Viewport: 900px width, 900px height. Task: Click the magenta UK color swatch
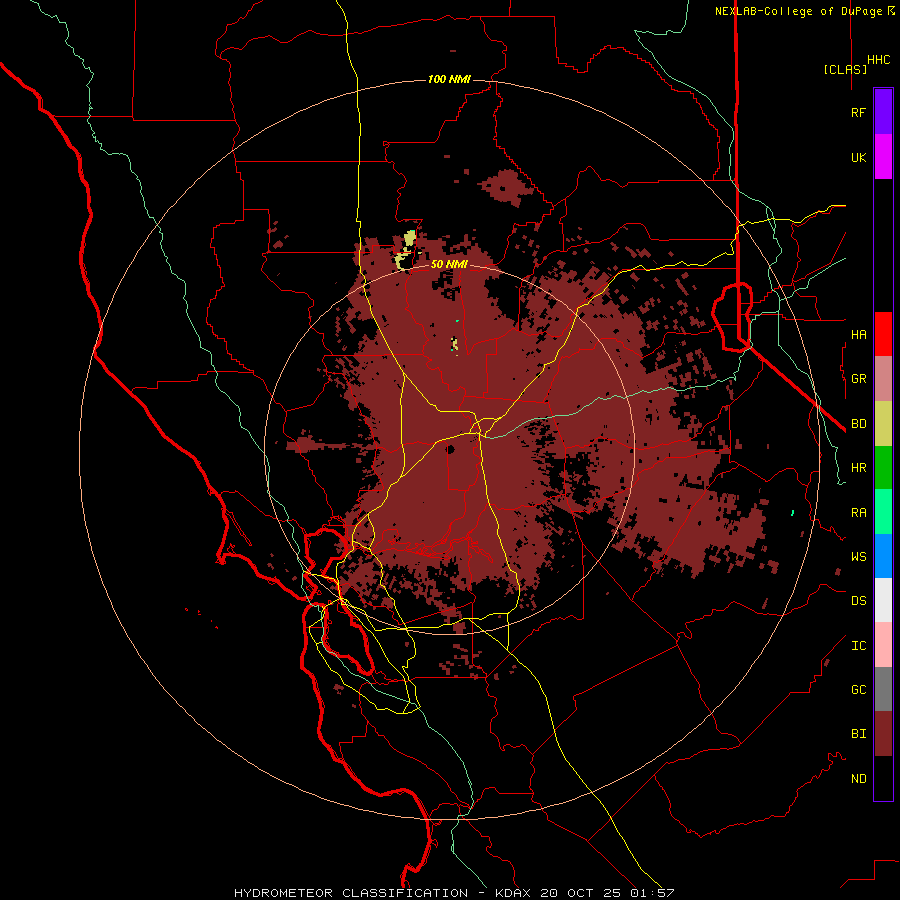coord(883,156)
